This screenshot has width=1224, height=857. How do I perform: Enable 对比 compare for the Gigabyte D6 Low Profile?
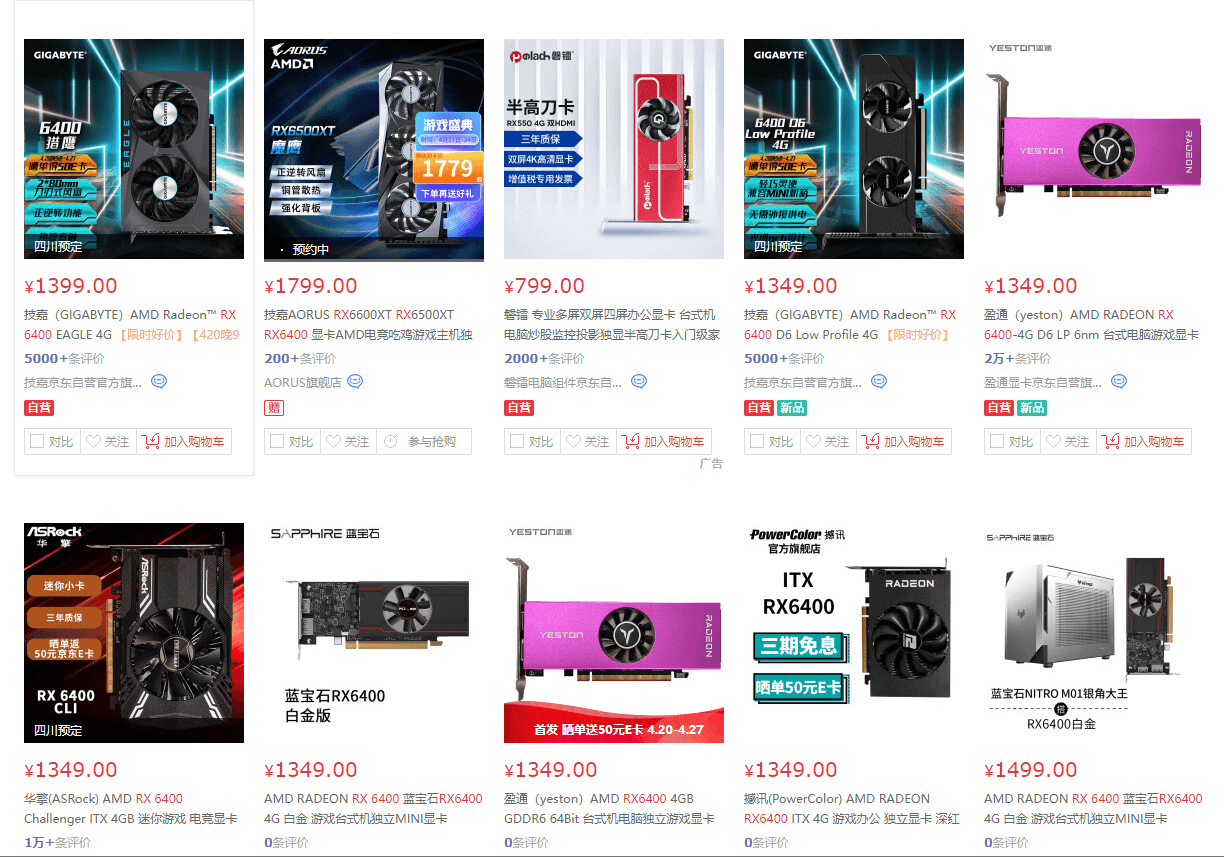point(771,441)
